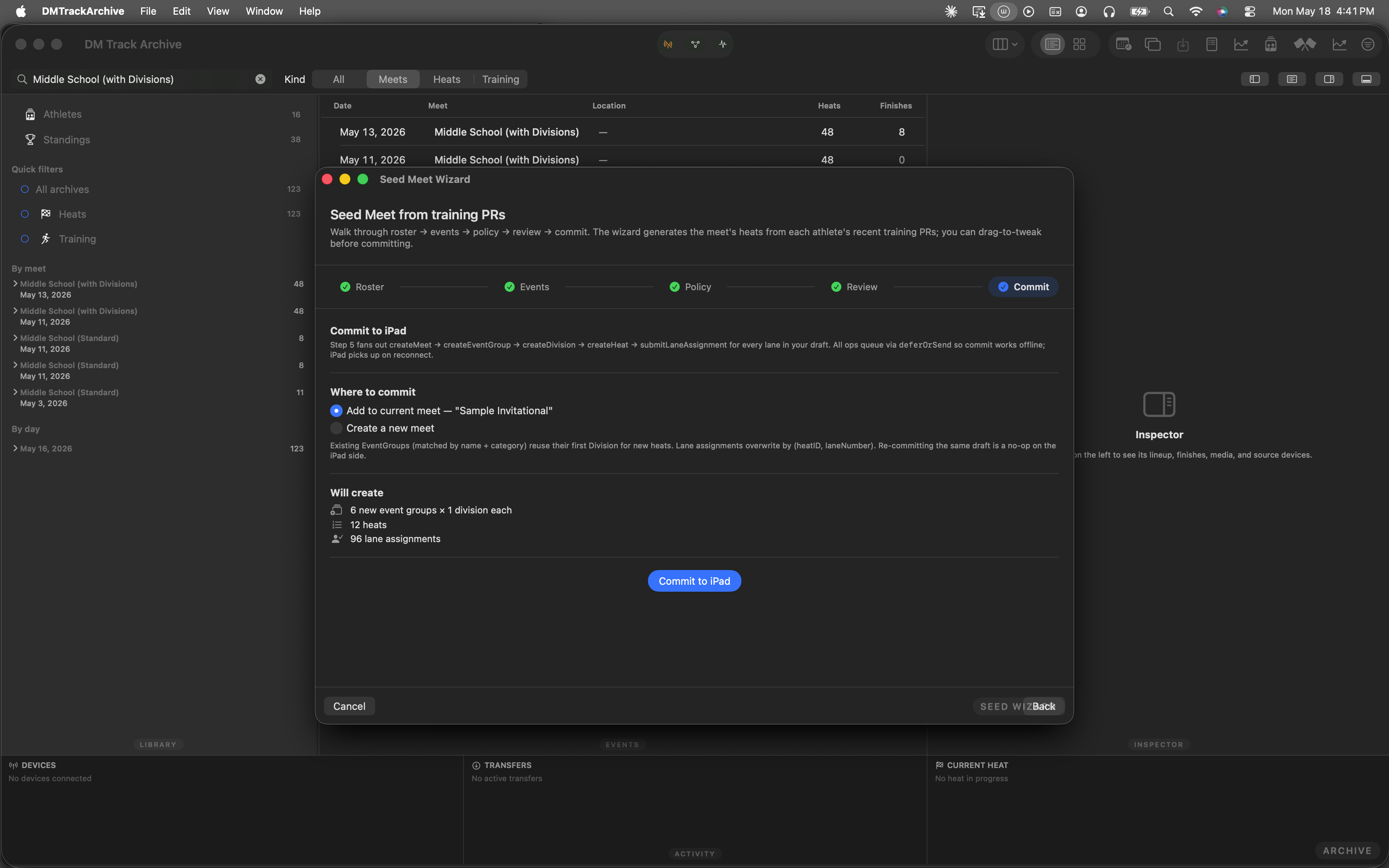This screenshot has width=1389, height=868.
Task: Click the battery status menu bar icon
Action: tap(1139, 11)
